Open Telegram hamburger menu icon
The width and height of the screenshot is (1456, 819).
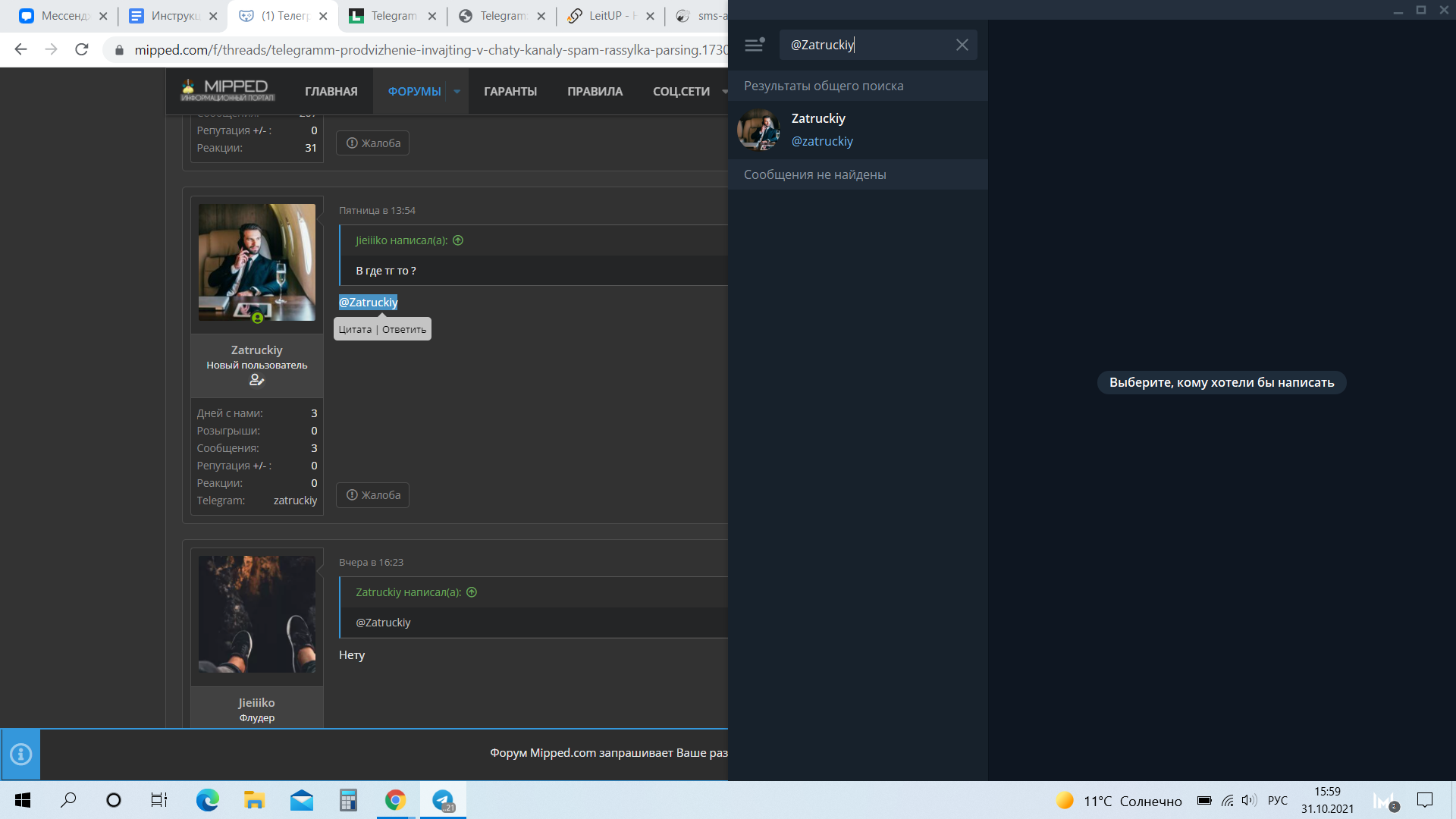tap(754, 45)
